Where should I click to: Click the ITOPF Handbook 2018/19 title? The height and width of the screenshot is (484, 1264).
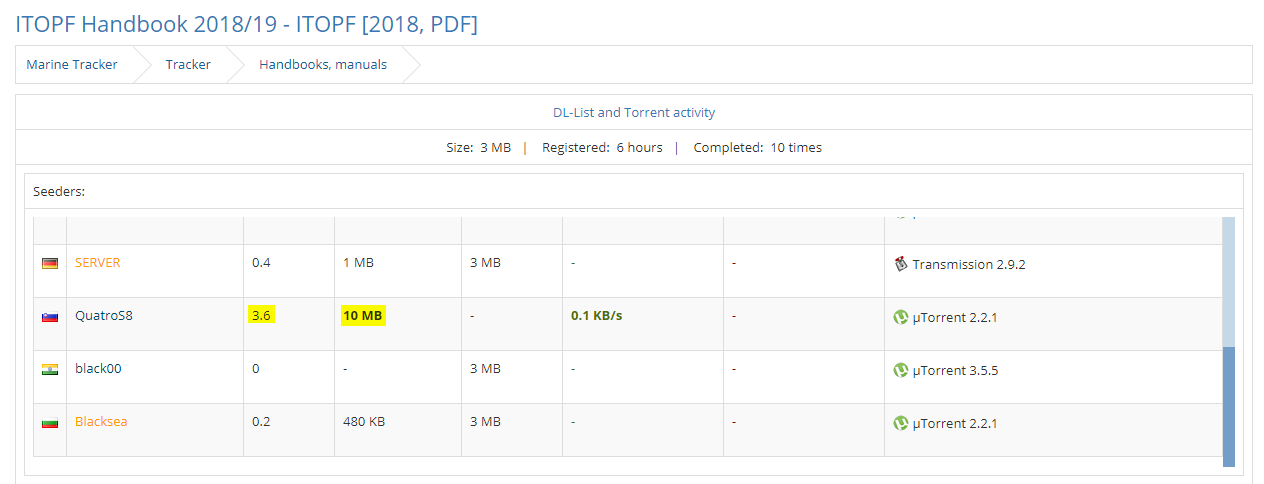coord(246,22)
